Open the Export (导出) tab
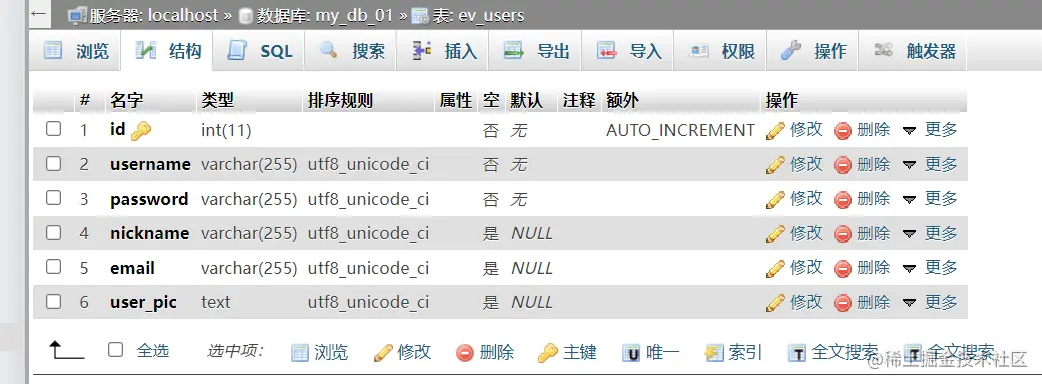The image size is (1042, 384). click(x=536, y=51)
